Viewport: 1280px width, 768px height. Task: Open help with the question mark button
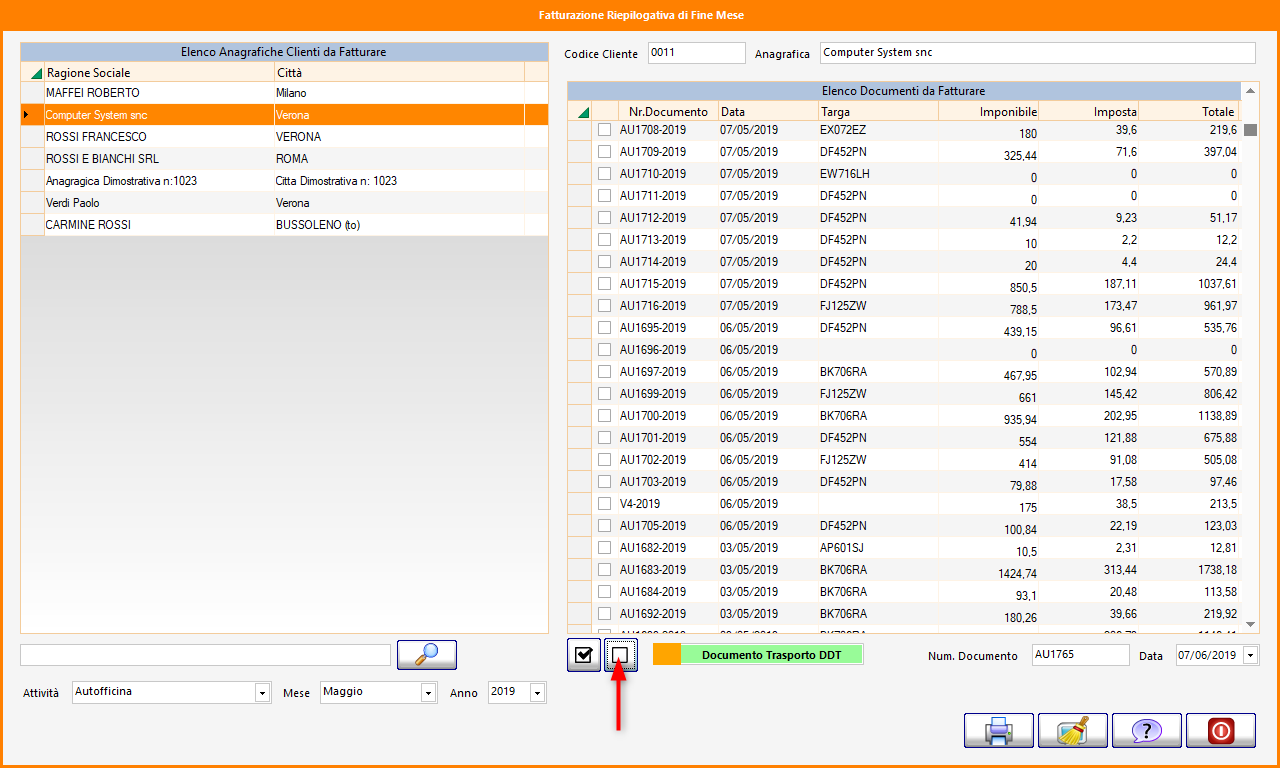pyautogui.click(x=1147, y=730)
